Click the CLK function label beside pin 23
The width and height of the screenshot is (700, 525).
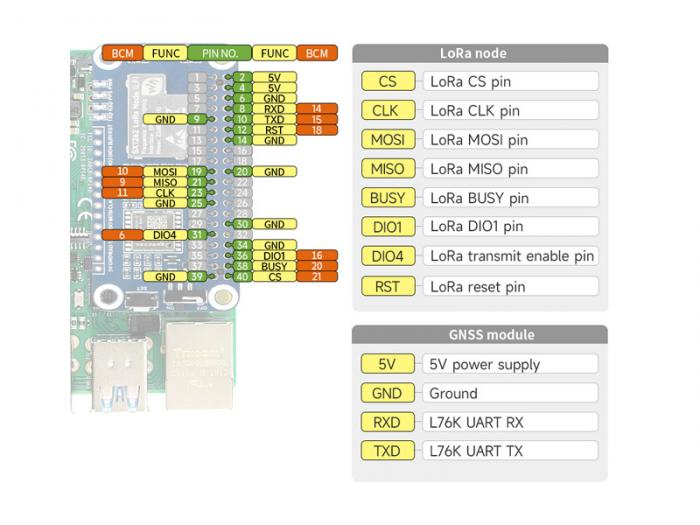pyautogui.click(x=165, y=193)
